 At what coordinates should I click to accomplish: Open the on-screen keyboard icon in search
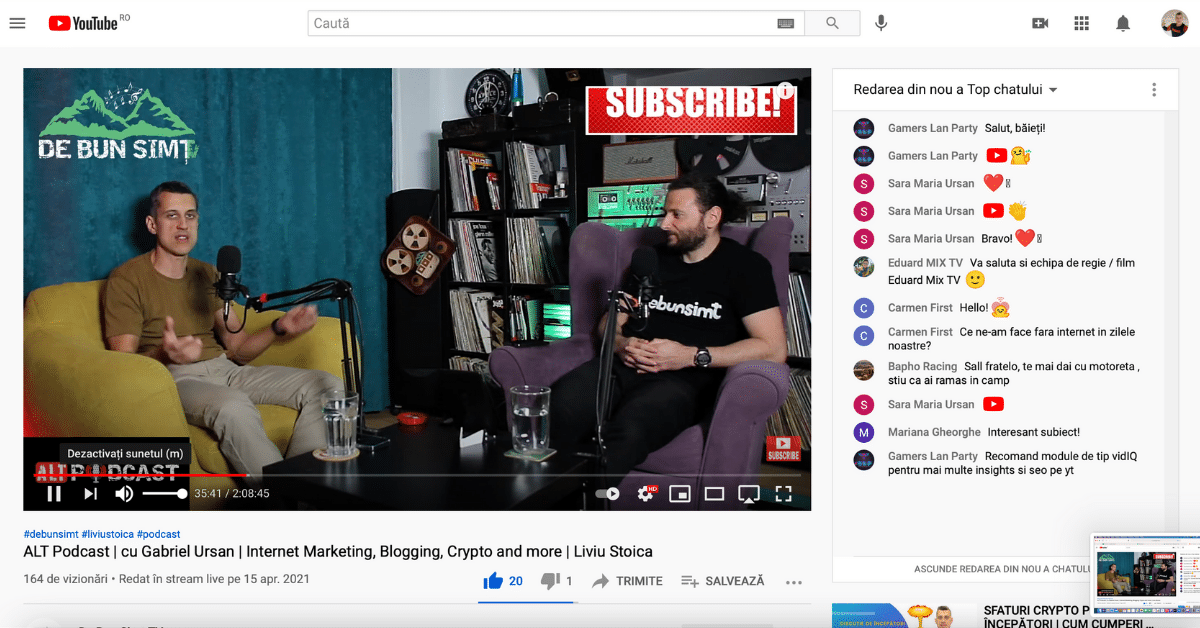tap(786, 23)
